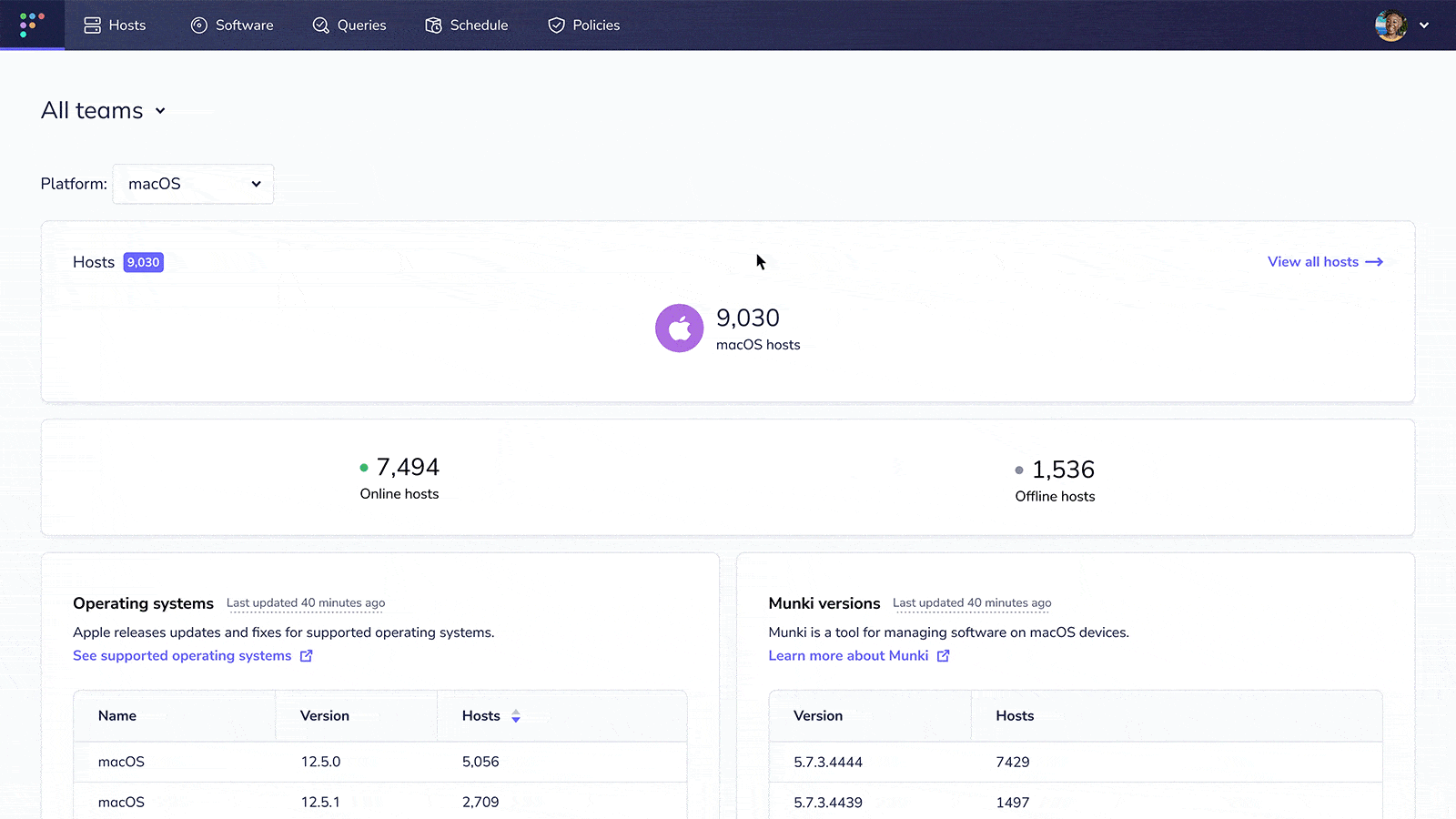This screenshot has width=1456, height=819.
Task: Open the account menu chevron beside avatar
Action: click(1424, 25)
